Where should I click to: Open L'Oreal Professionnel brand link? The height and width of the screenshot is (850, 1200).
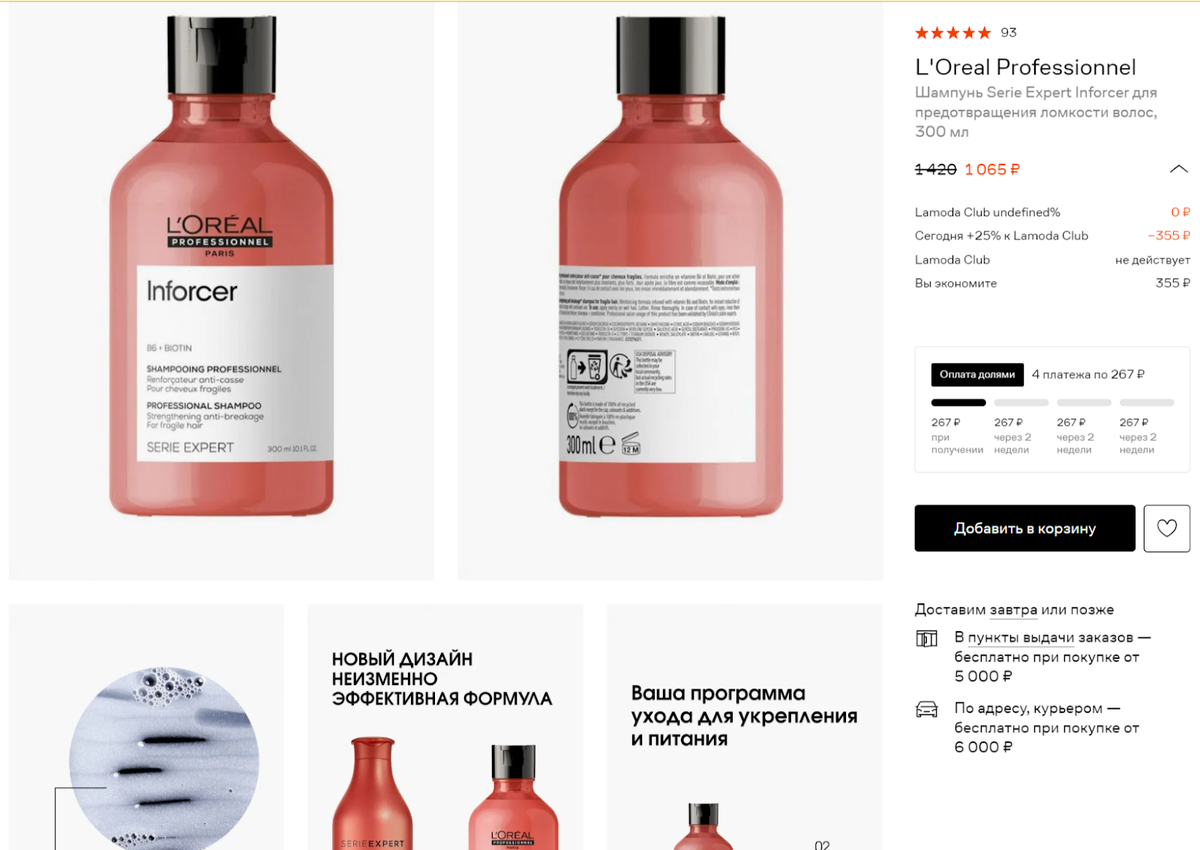point(1026,67)
